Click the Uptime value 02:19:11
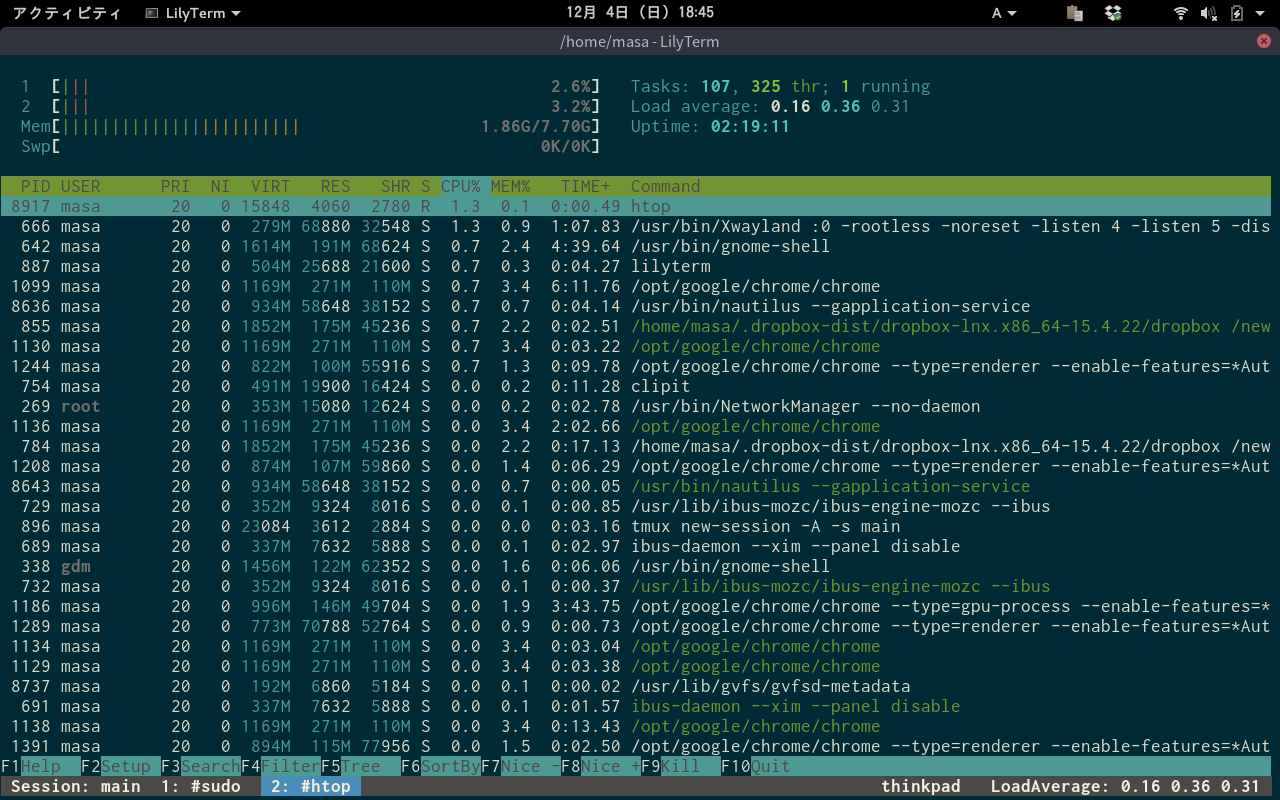This screenshot has height=800, width=1280. [751, 126]
